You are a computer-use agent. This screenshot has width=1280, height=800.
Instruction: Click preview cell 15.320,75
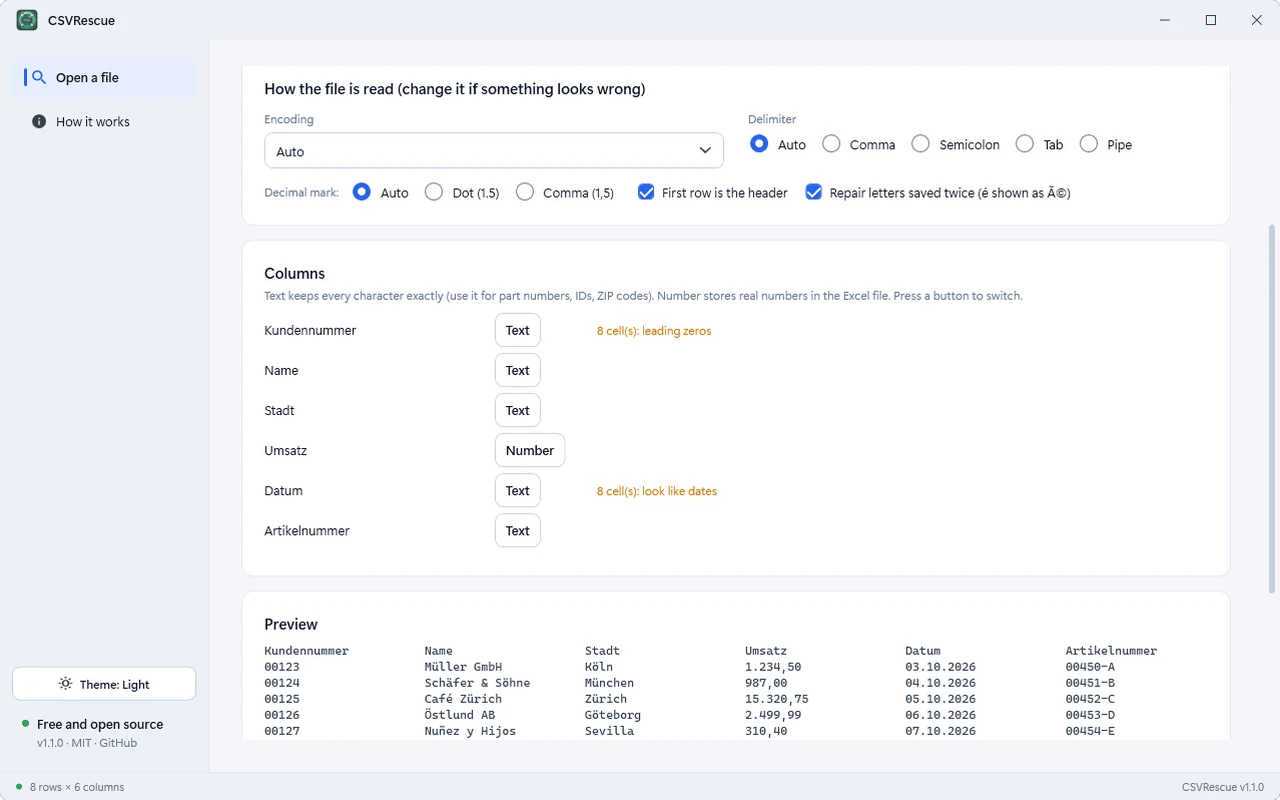tap(777, 699)
